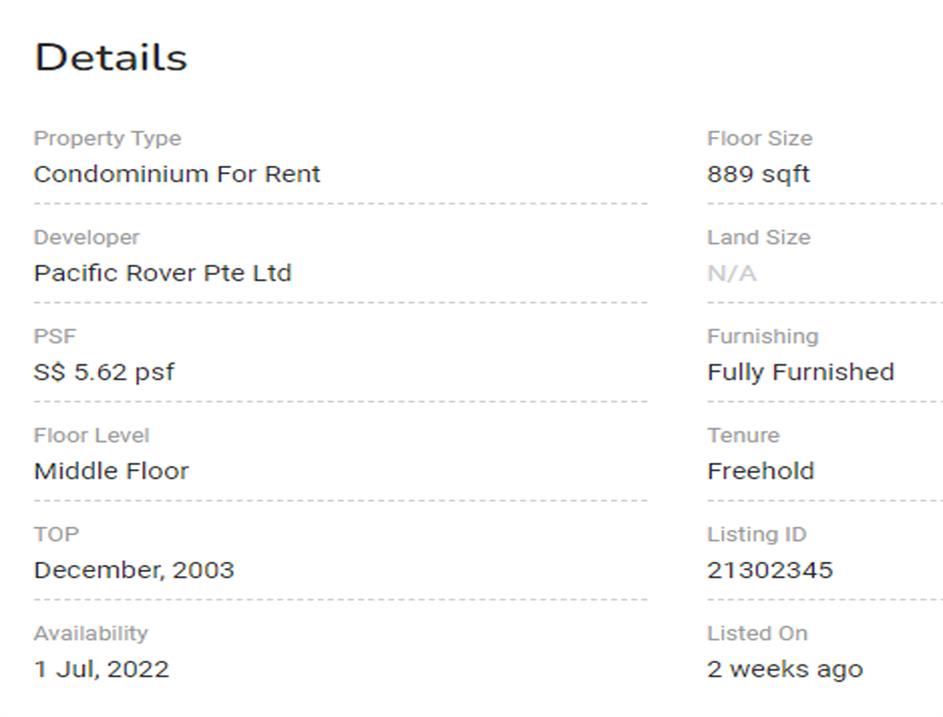943x717 pixels.
Task: Click the Developer label
Action: click(86, 237)
